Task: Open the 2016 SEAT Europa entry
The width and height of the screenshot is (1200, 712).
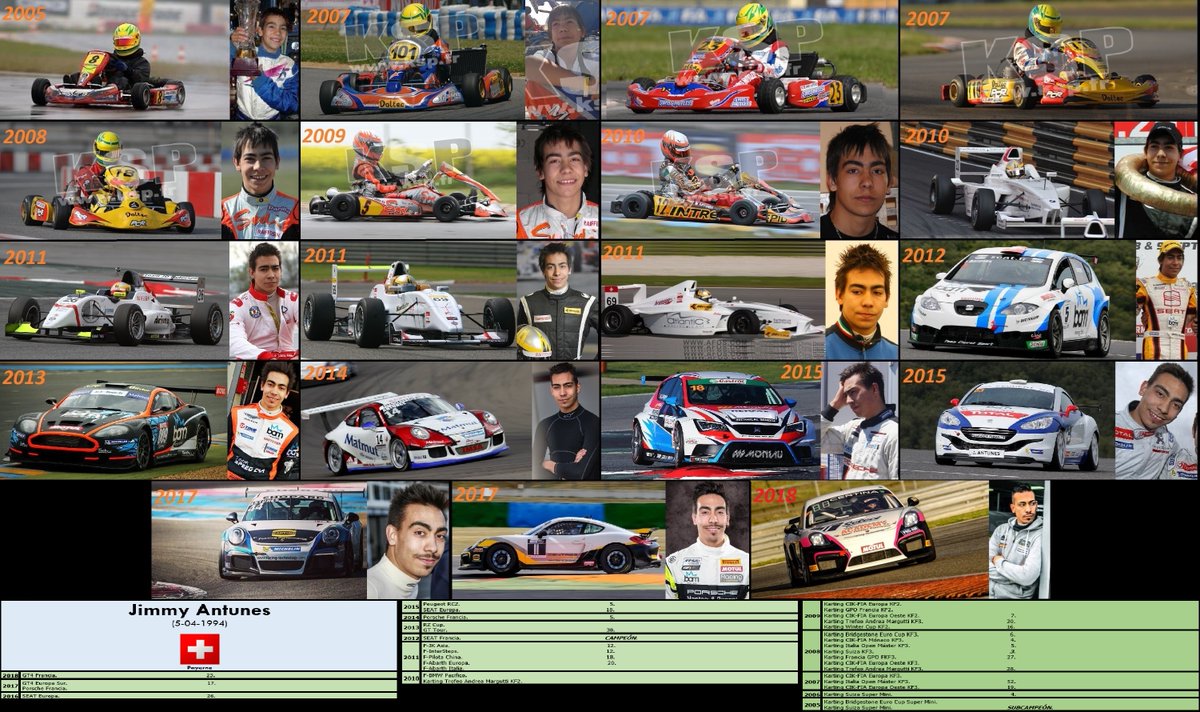Action: coord(42,697)
